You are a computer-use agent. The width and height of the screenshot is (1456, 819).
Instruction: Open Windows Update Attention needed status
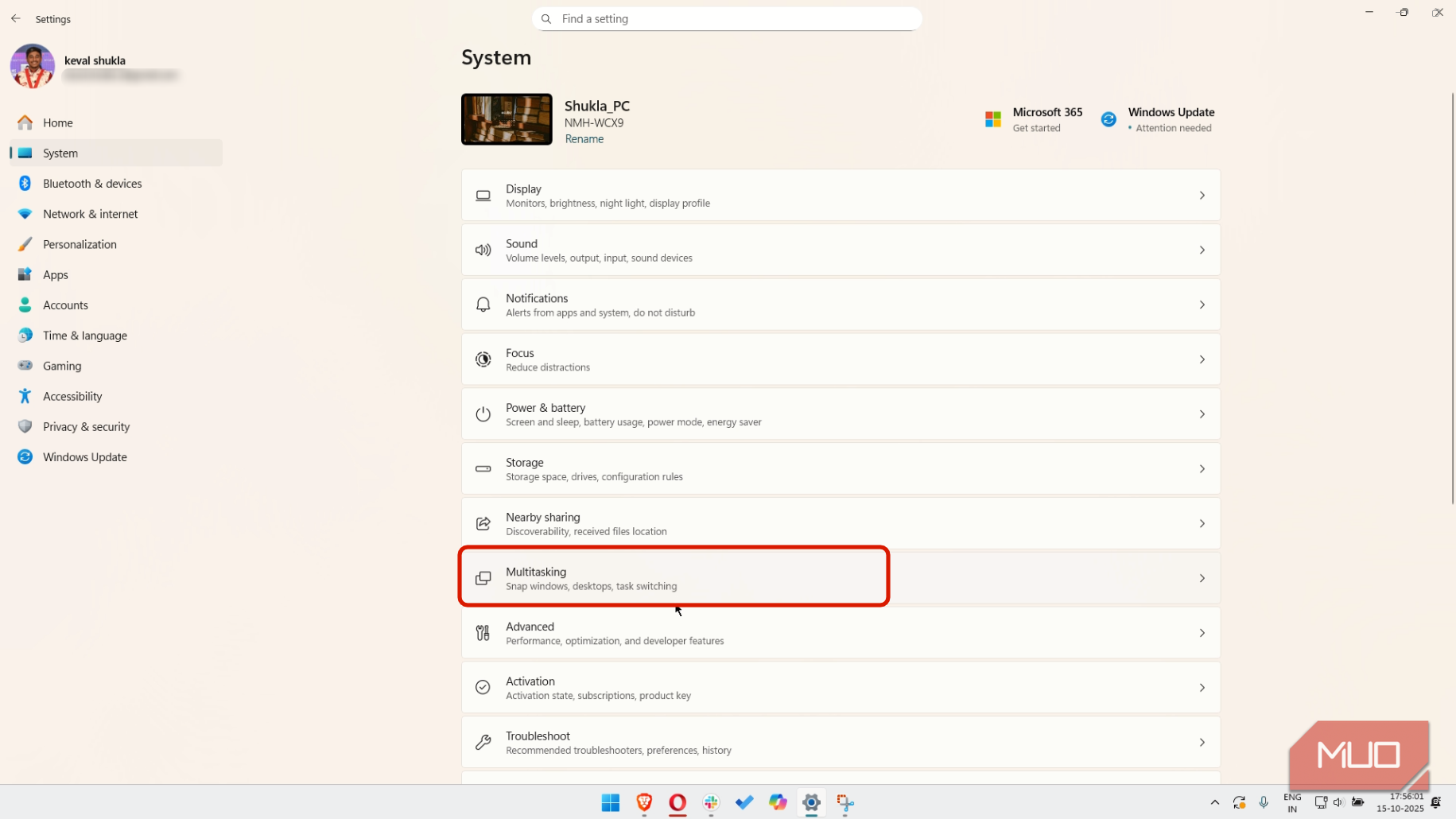point(1157,119)
